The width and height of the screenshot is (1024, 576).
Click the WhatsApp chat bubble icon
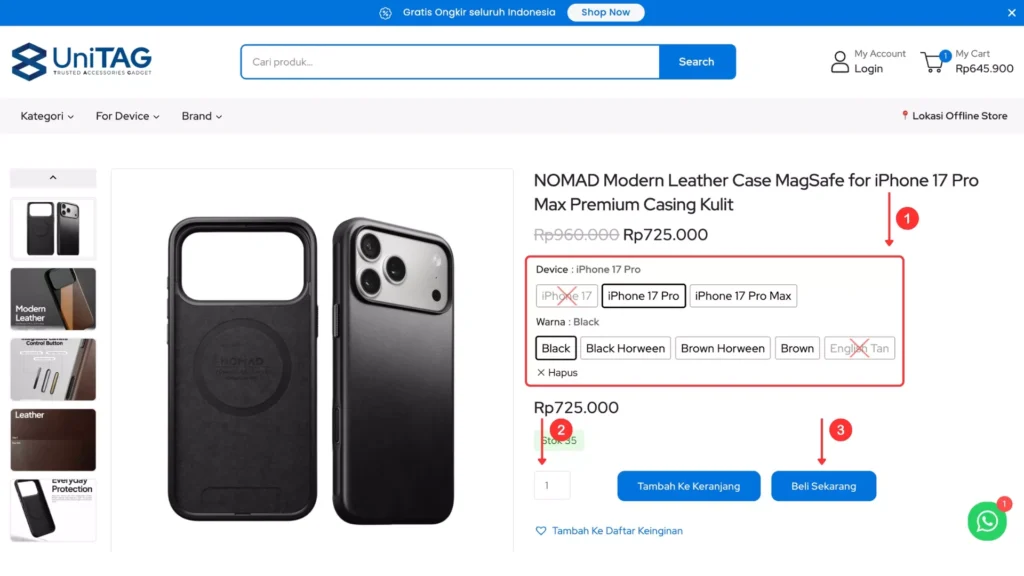pyautogui.click(x=986, y=521)
